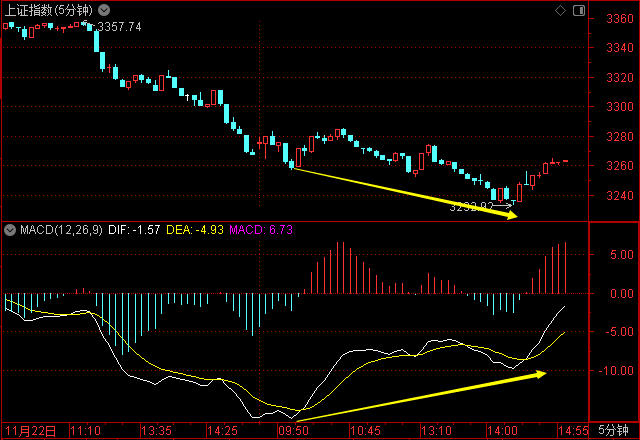Click the 09:50 marker on time axis
Screen dimensions: 640x440
(x=295, y=431)
